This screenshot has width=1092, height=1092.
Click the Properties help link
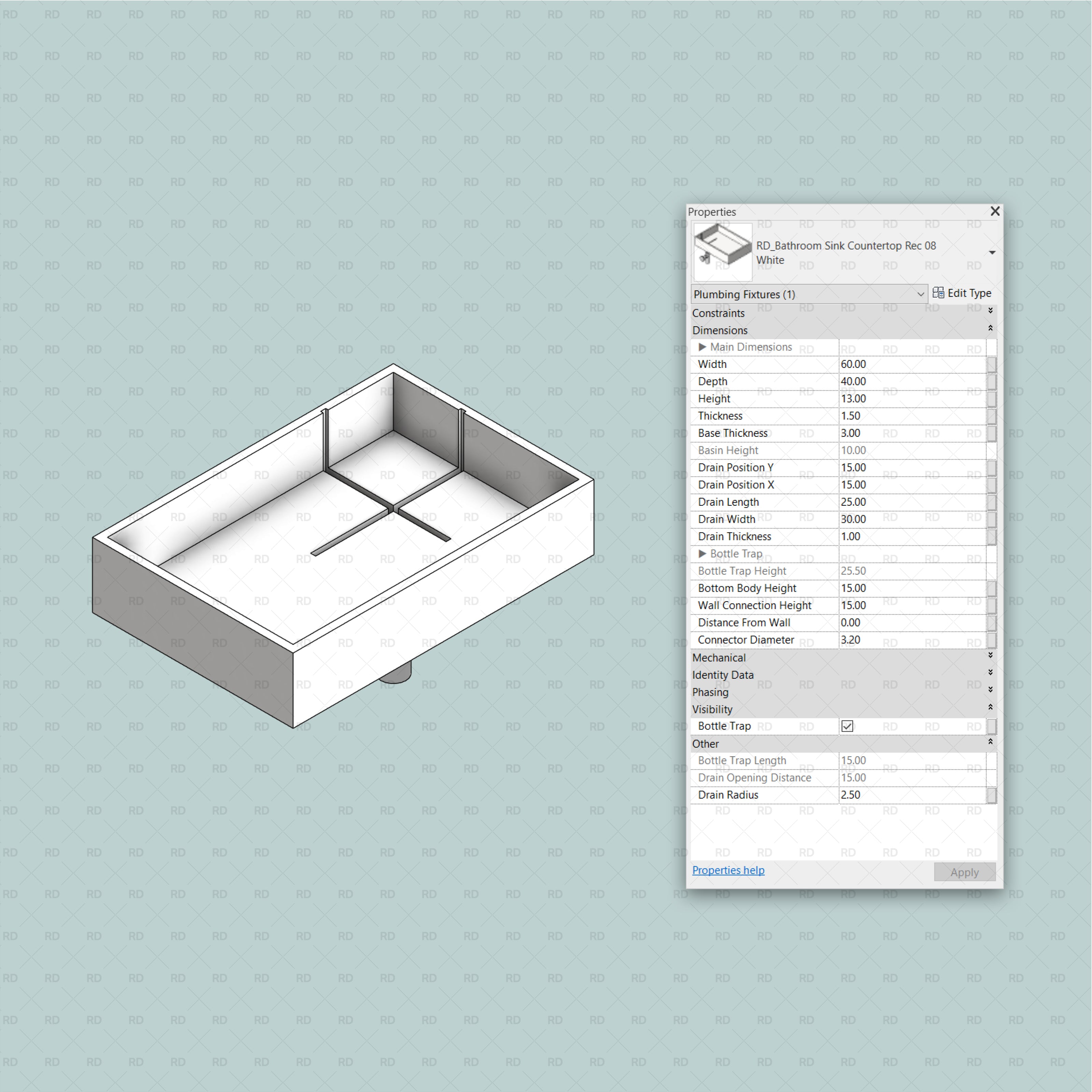(728, 871)
